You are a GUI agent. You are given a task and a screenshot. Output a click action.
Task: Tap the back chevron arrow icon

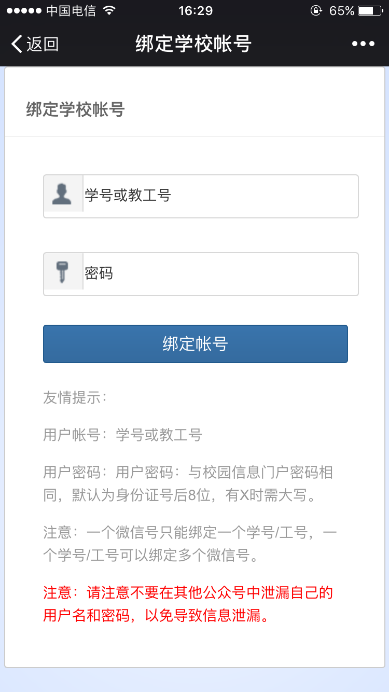coord(17,44)
